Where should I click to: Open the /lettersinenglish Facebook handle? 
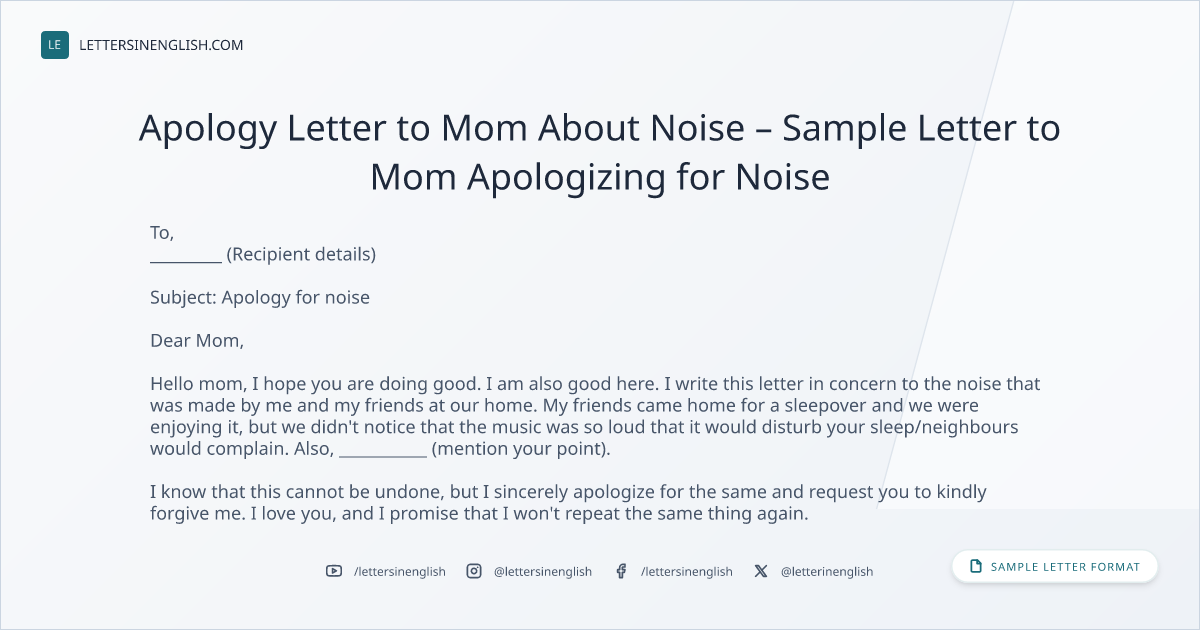coord(687,571)
